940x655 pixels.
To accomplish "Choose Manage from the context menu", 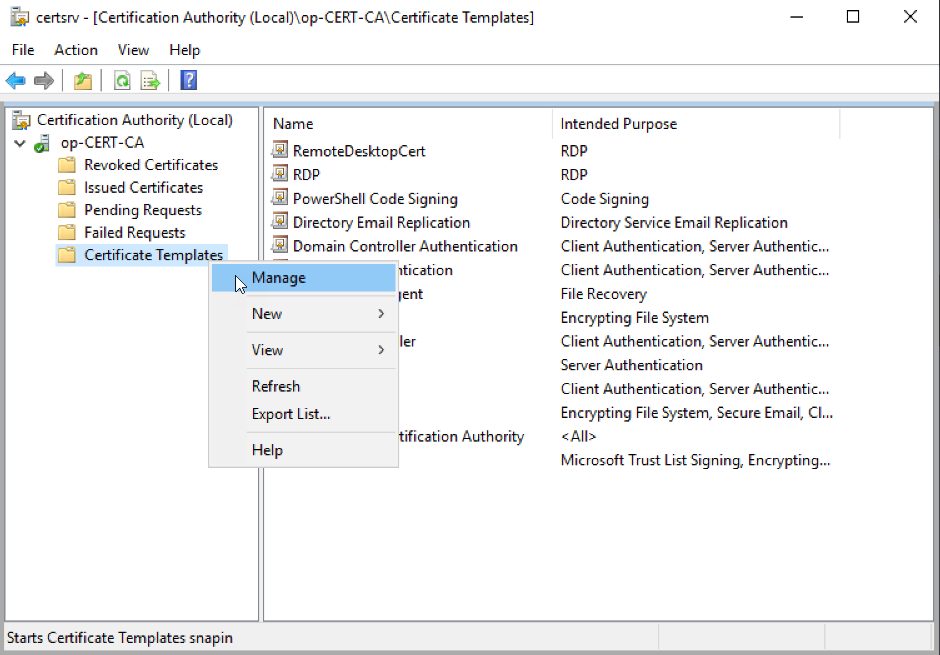I will coord(303,278).
